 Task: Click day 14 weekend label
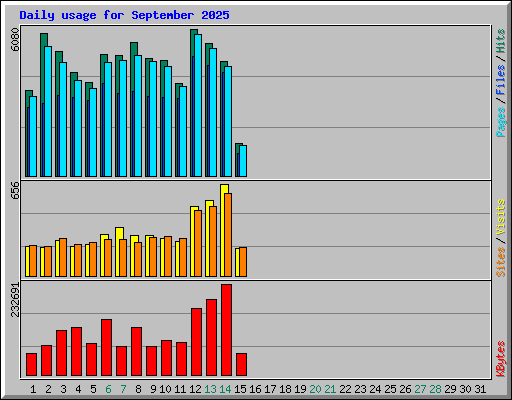click(225, 389)
